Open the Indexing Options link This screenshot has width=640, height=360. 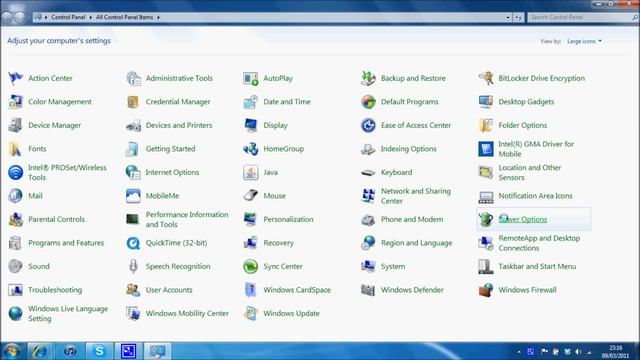409,149
